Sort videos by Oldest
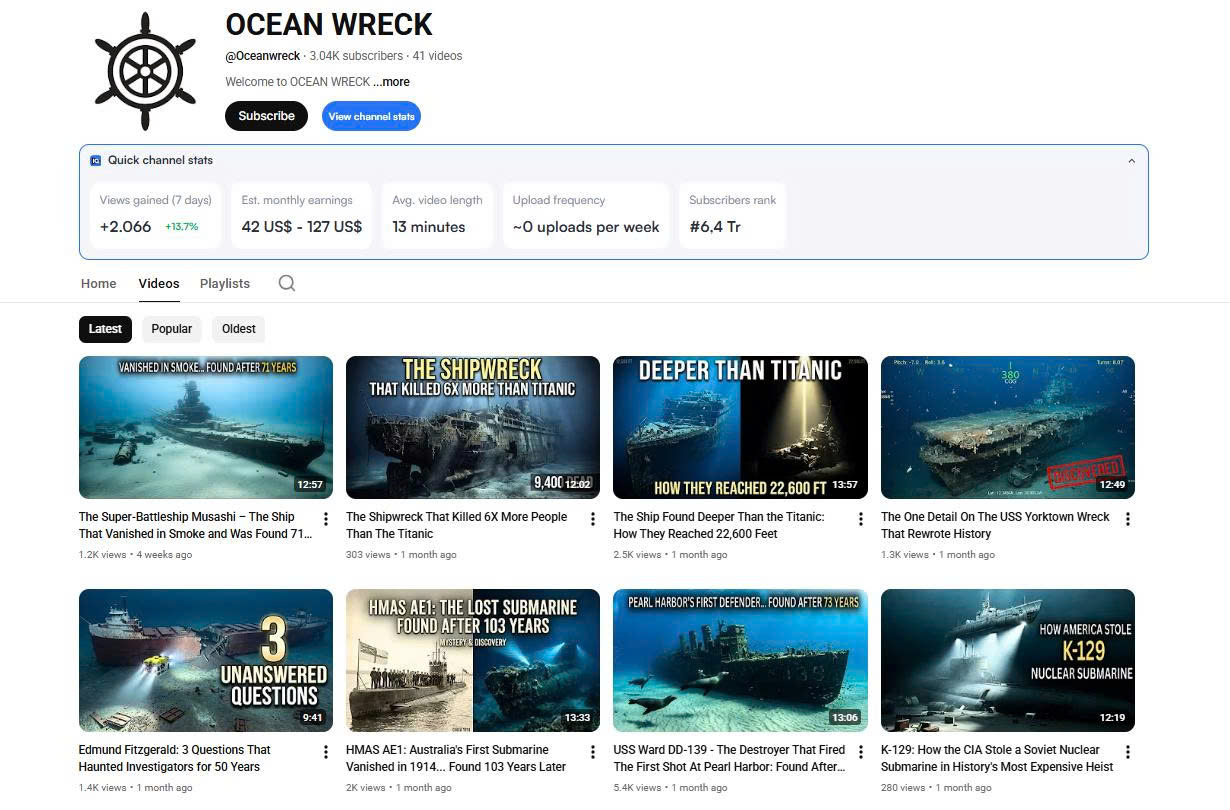1230x810 pixels. pos(239,329)
